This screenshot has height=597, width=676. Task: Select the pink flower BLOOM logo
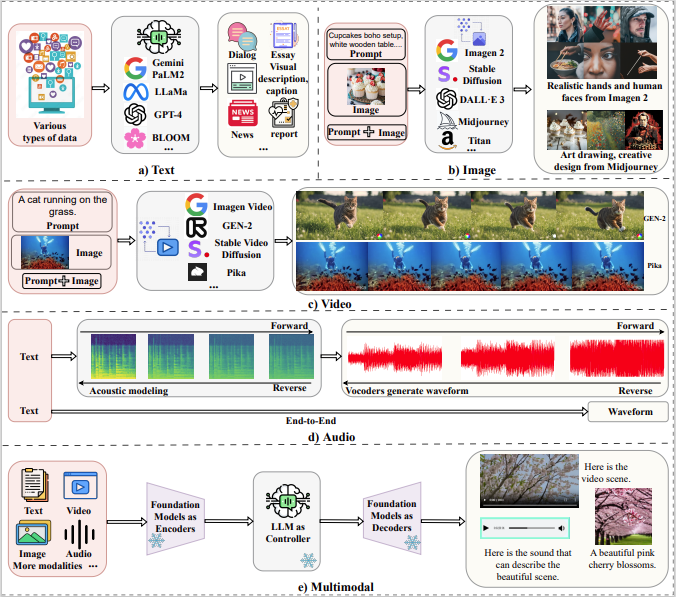pos(135,138)
